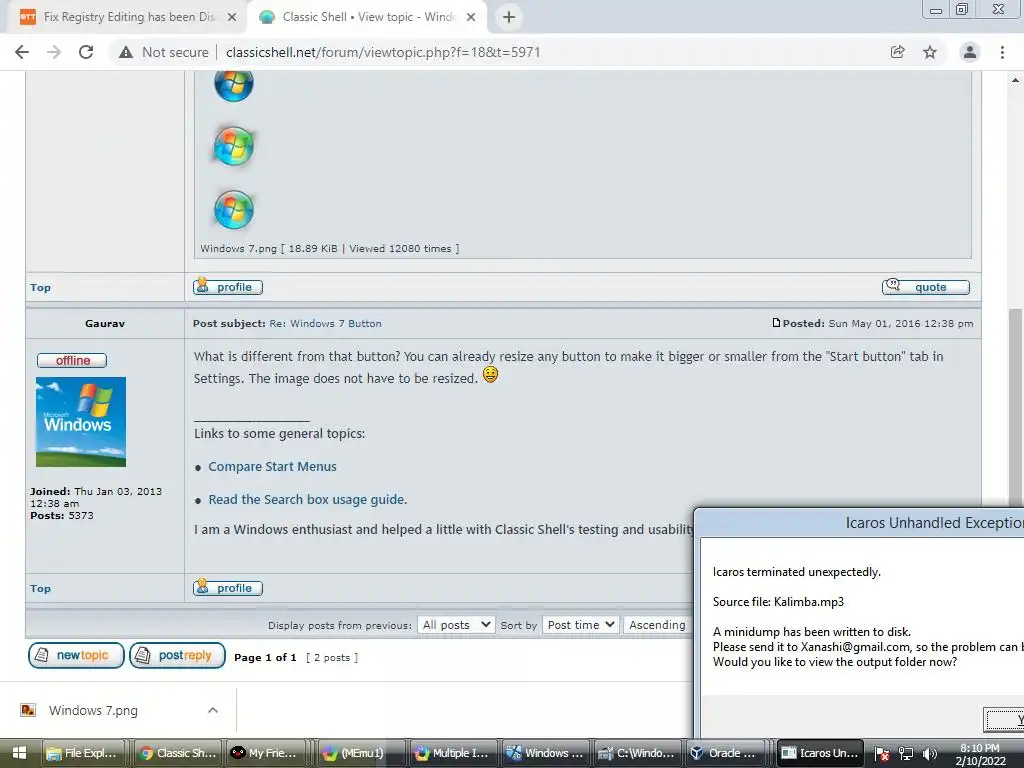
Task: Quote the first post
Action: [x=925, y=287]
